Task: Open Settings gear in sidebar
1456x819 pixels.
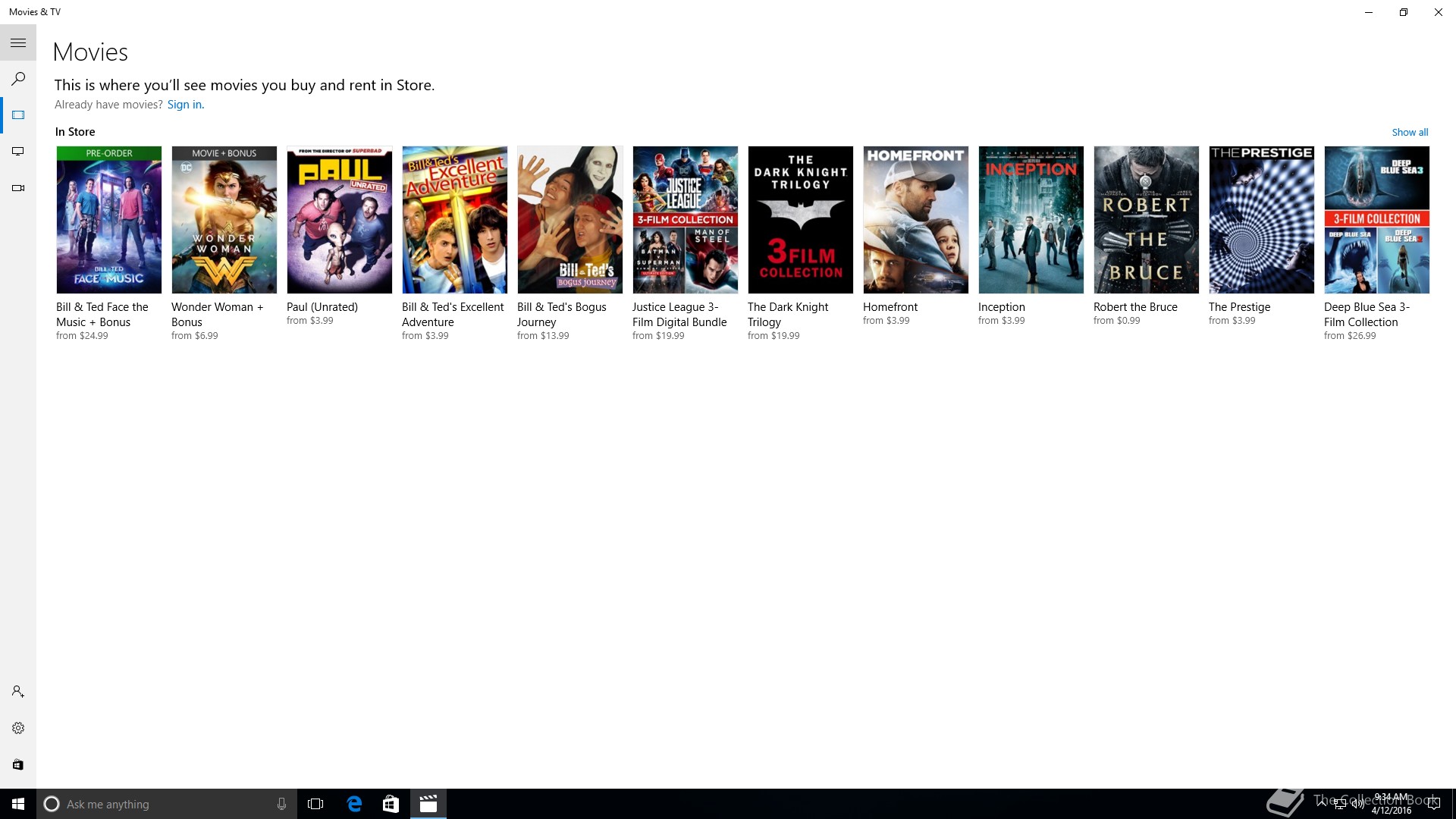Action: (18, 728)
